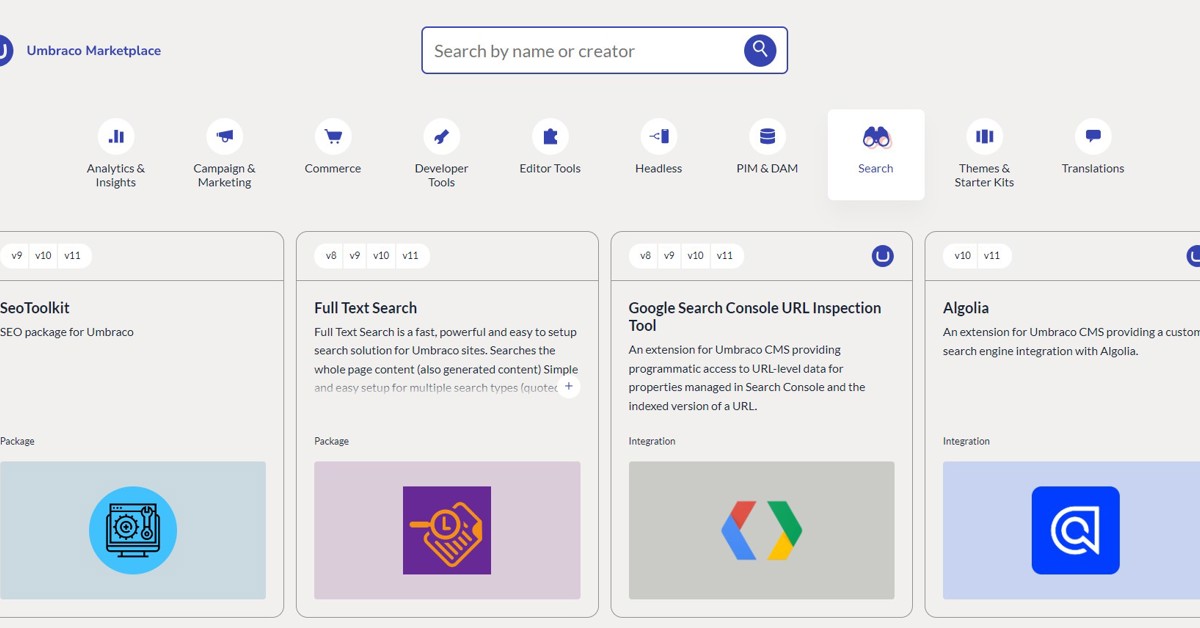Click the Umbraco Marketplace logo icon
The image size is (1200, 628).
point(6,49)
